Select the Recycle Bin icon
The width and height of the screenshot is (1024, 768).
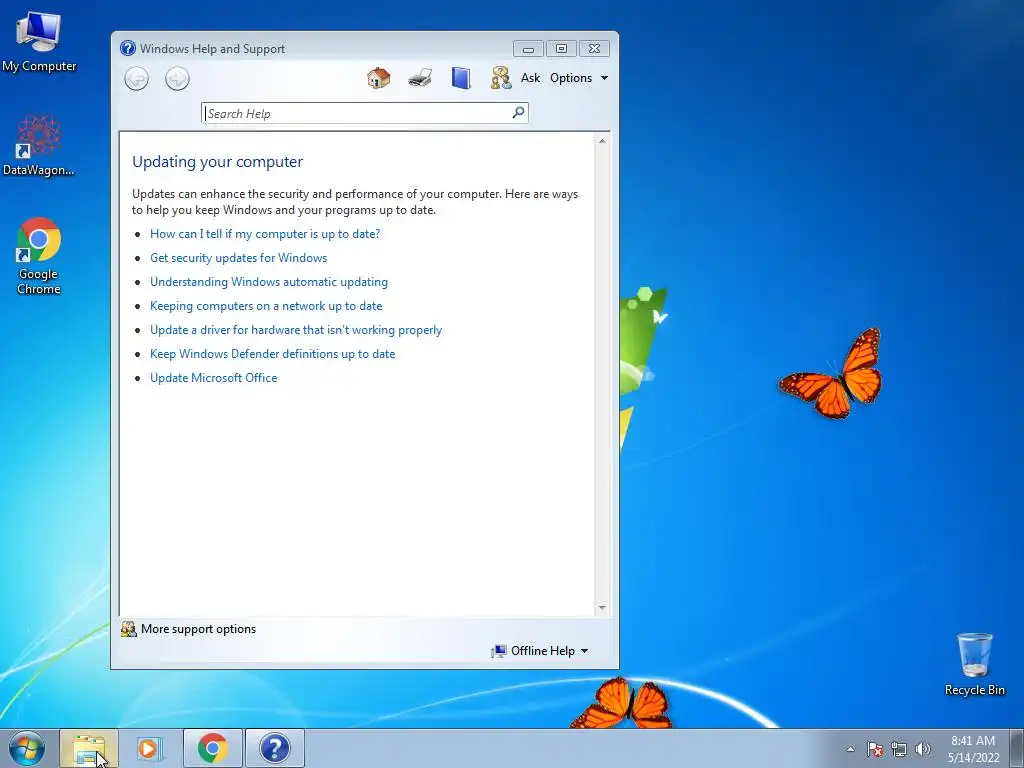pyautogui.click(x=974, y=664)
